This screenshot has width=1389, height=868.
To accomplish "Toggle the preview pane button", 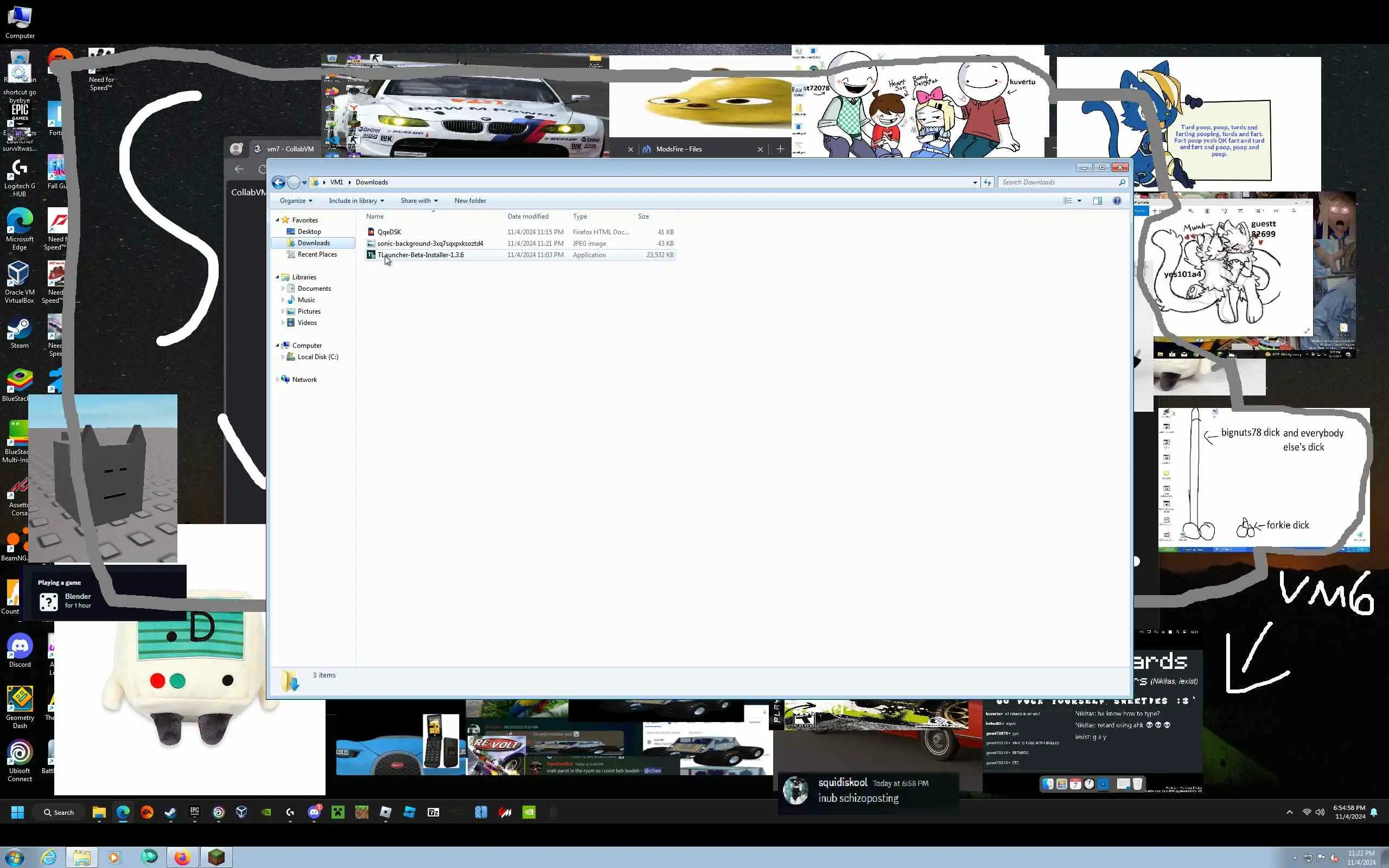I will coord(1098,201).
